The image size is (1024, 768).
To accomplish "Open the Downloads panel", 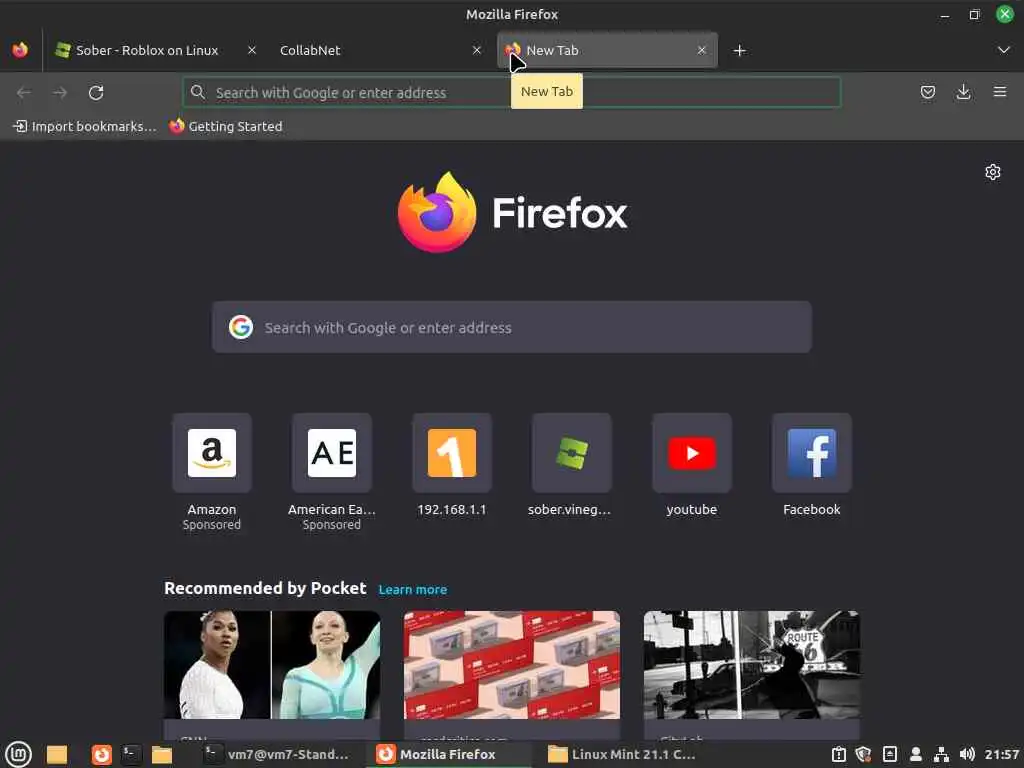I will tap(963, 92).
